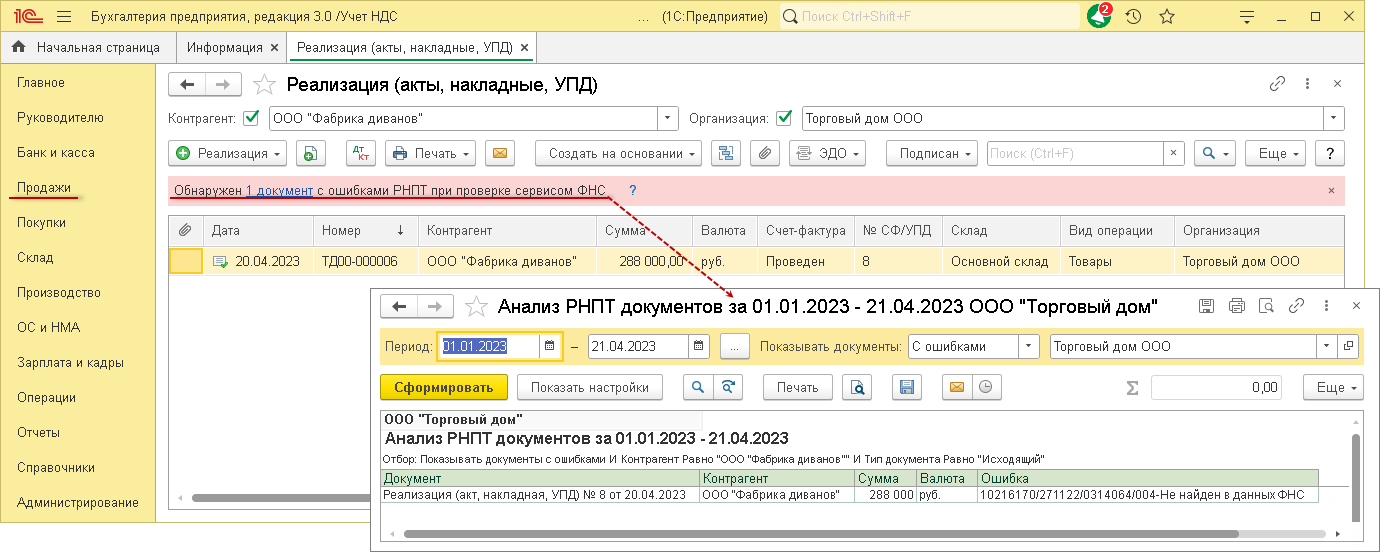
Task: Open print preview icon in report toolbar
Action: (857, 387)
